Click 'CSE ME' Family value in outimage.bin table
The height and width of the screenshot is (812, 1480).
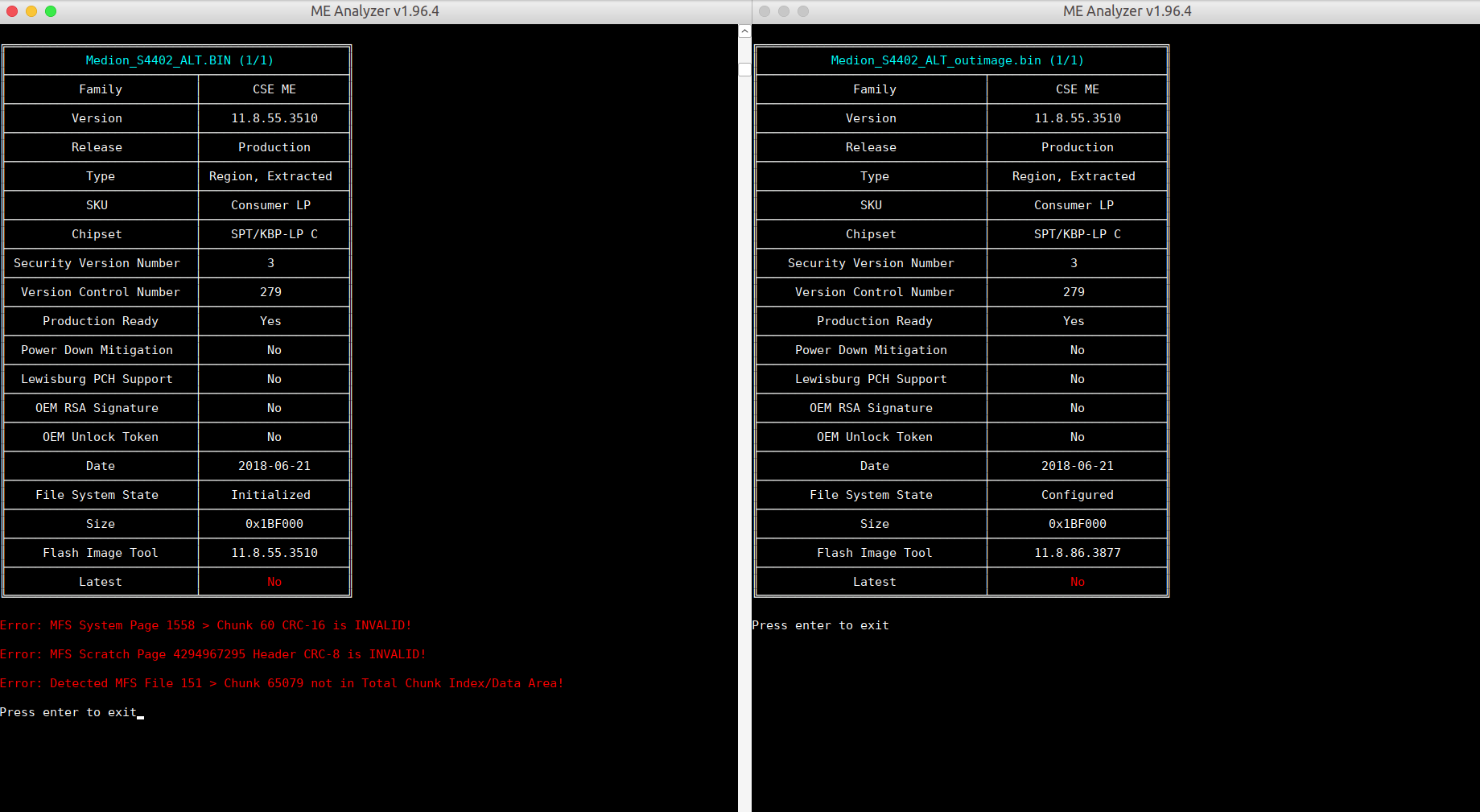pyautogui.click(x=1078, y=89)
